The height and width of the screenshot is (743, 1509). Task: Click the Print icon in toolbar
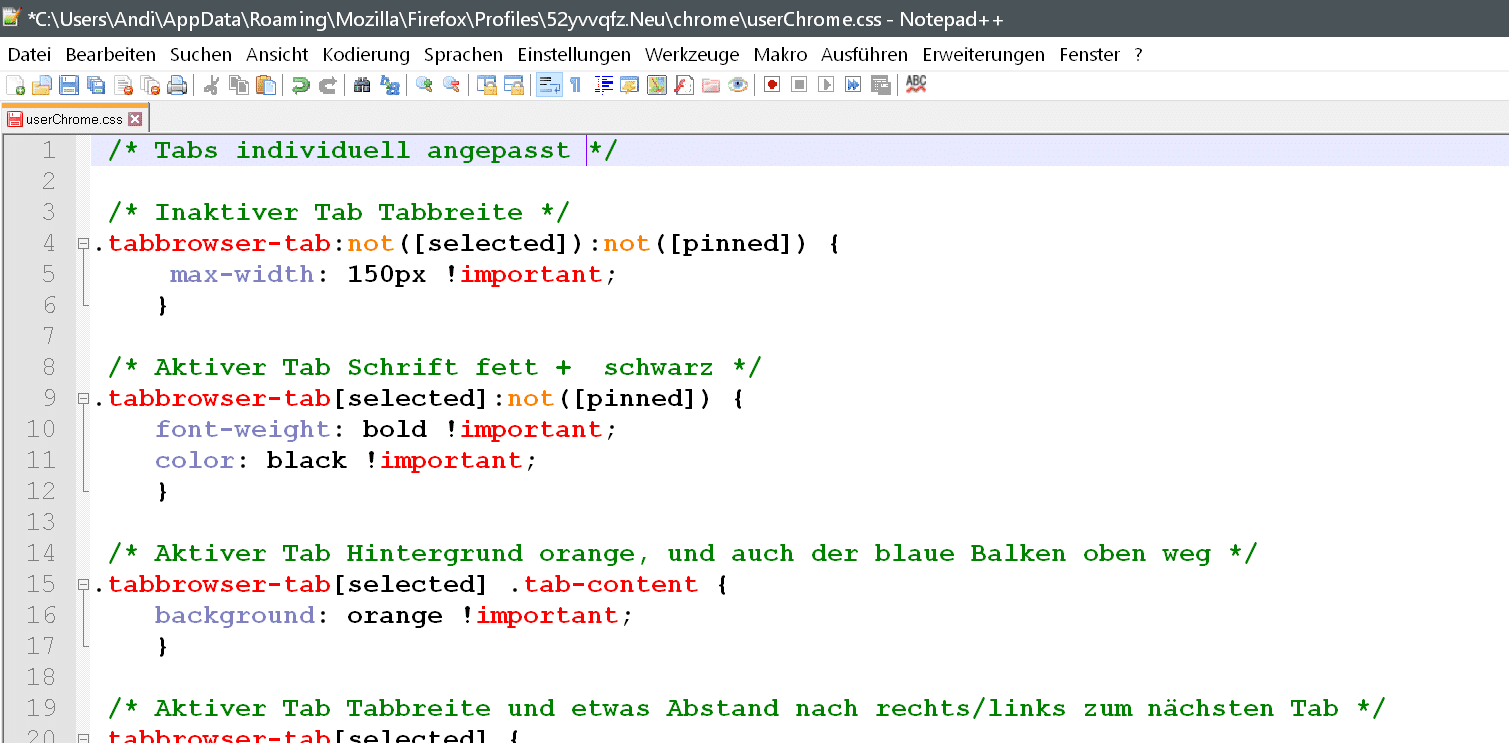click(178, 85)
